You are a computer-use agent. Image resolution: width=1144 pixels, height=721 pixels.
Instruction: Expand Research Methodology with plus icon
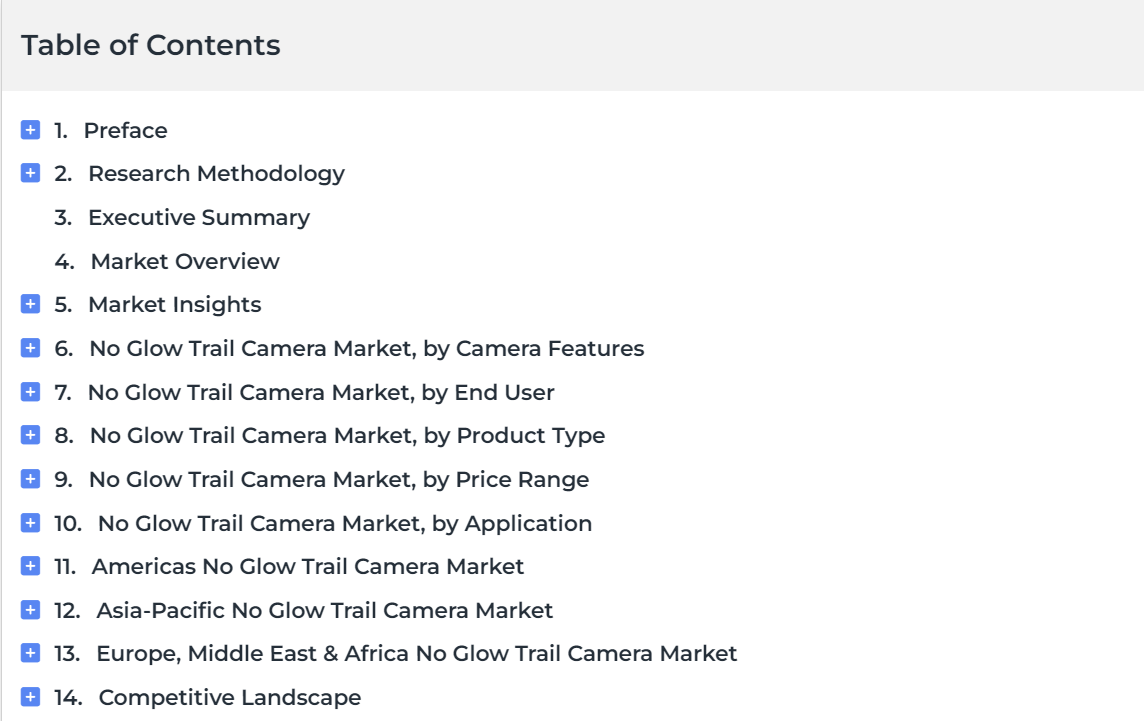30,173
